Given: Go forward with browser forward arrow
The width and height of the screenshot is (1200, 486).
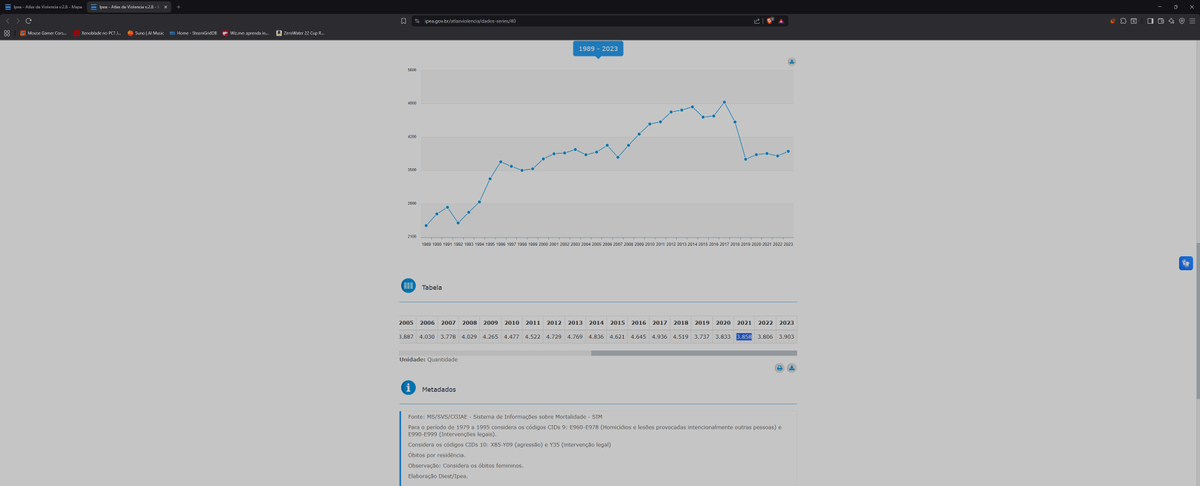Looking at the screenshot, I should [x=18, y=20].
